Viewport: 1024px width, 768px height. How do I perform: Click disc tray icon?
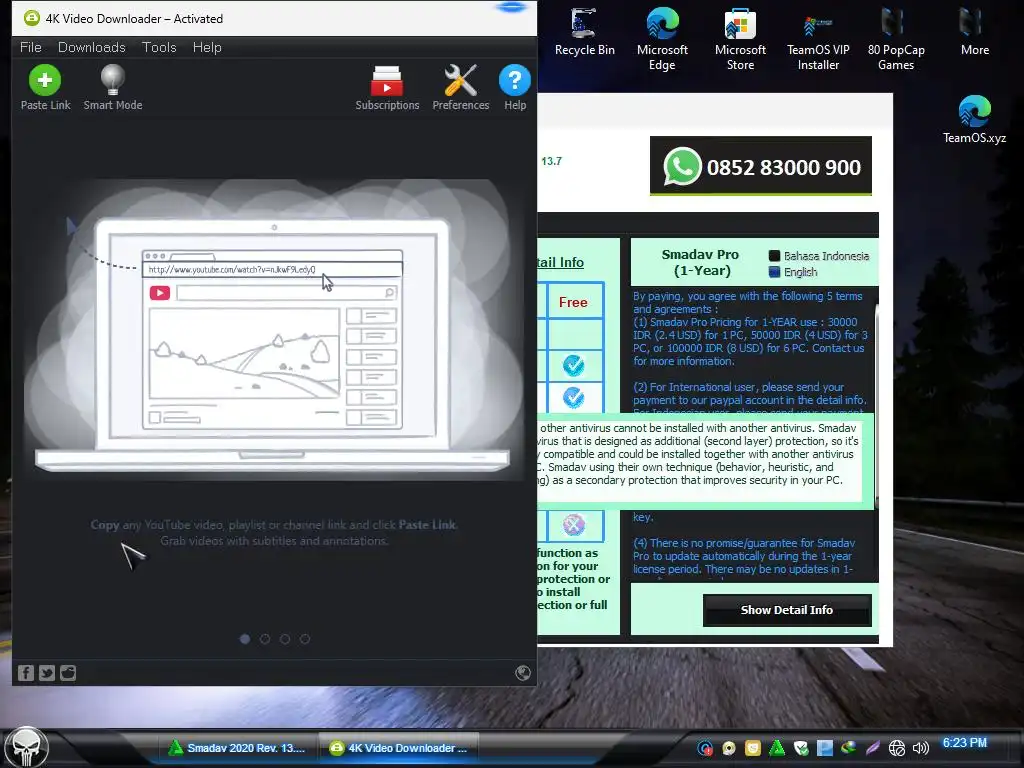(729, 748)
